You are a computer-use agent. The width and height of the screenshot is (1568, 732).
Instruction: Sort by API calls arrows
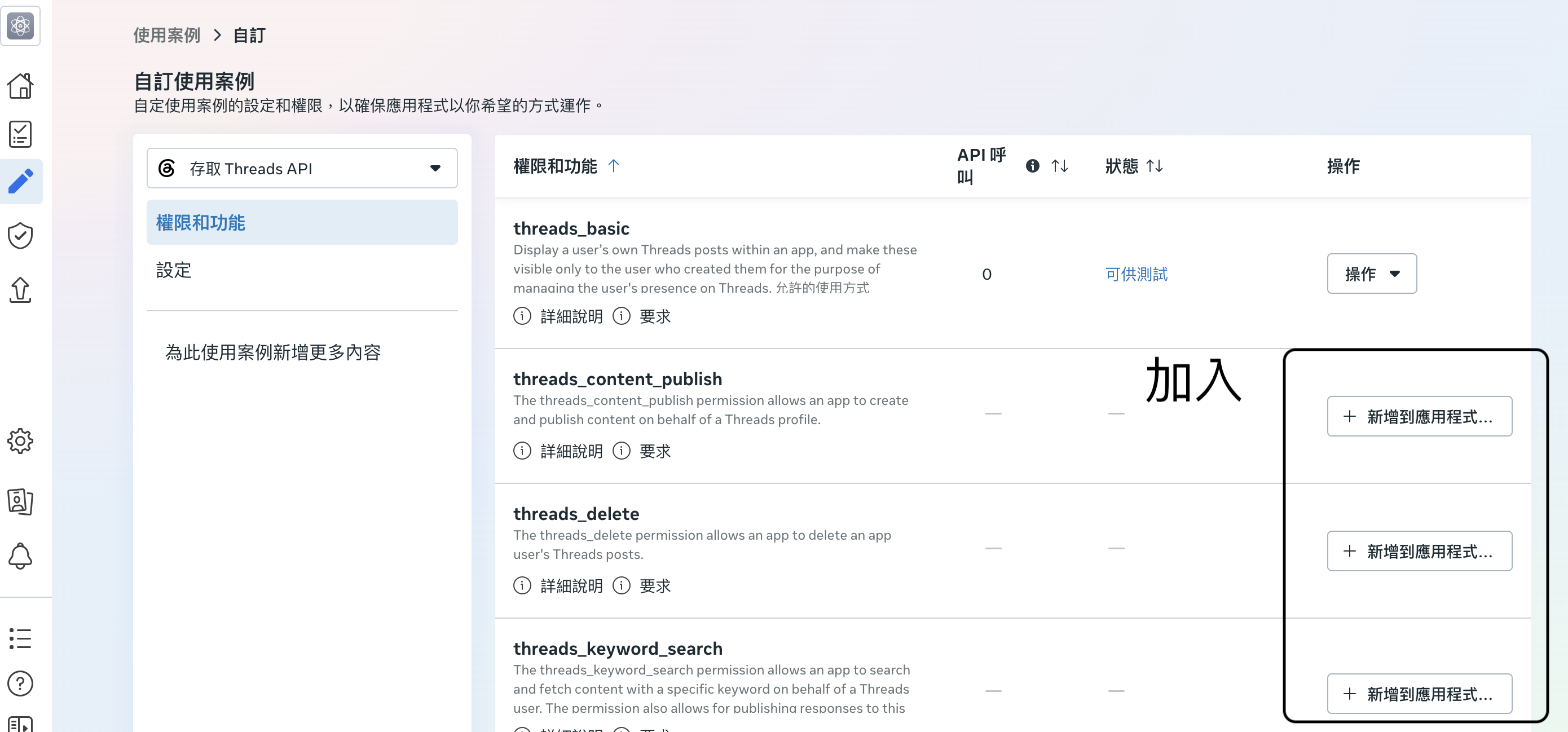pos(1060,165)
